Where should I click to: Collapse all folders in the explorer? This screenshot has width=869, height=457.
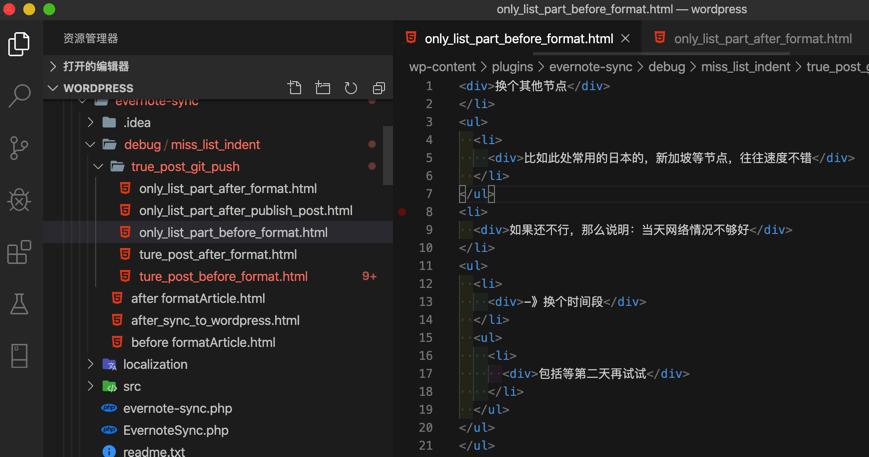click(379, 88)
